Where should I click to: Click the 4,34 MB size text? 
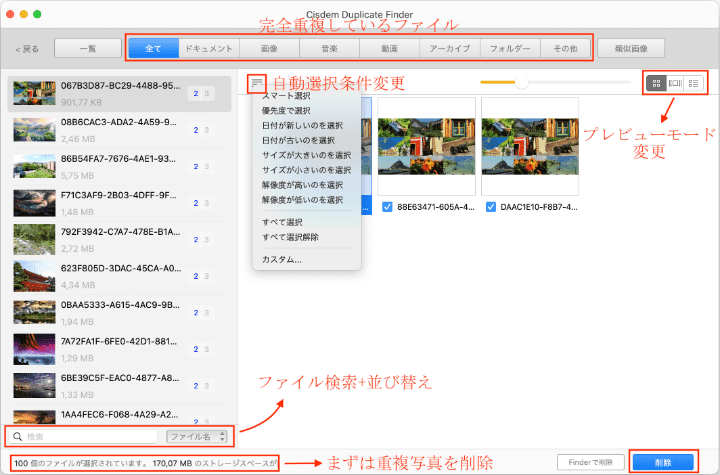(x=78, y=285)
